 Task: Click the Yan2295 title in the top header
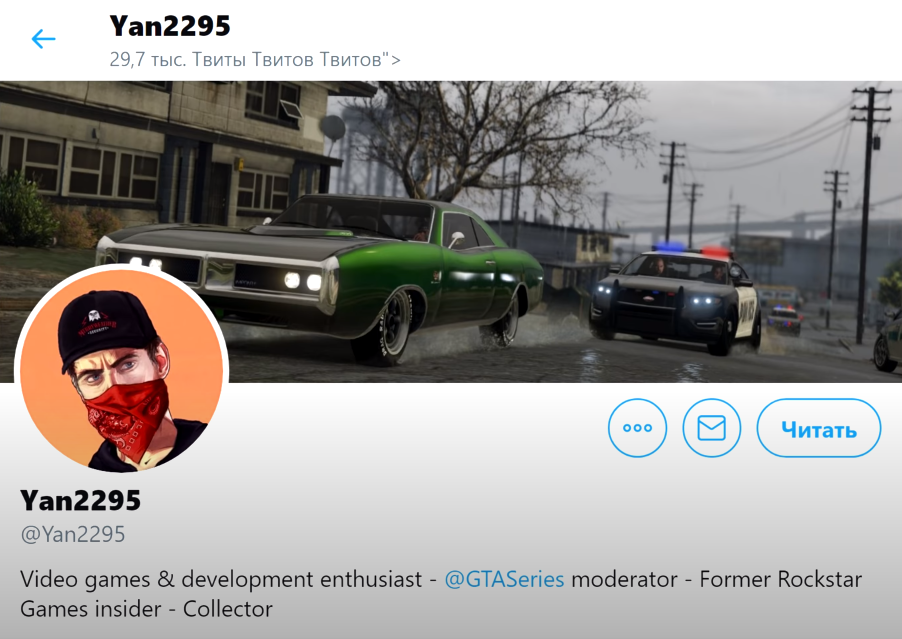(170, 26)
